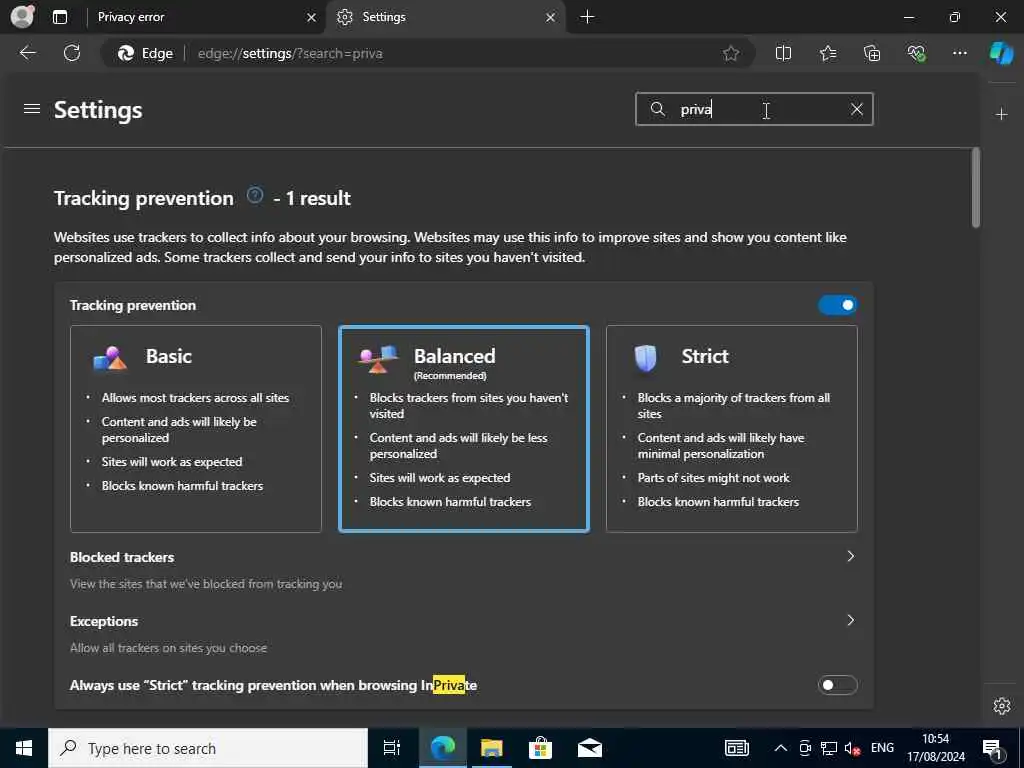Close the Privacy error tab
Image resolution: width=1024 pixels, height=768 pixels.
[312, 18]
